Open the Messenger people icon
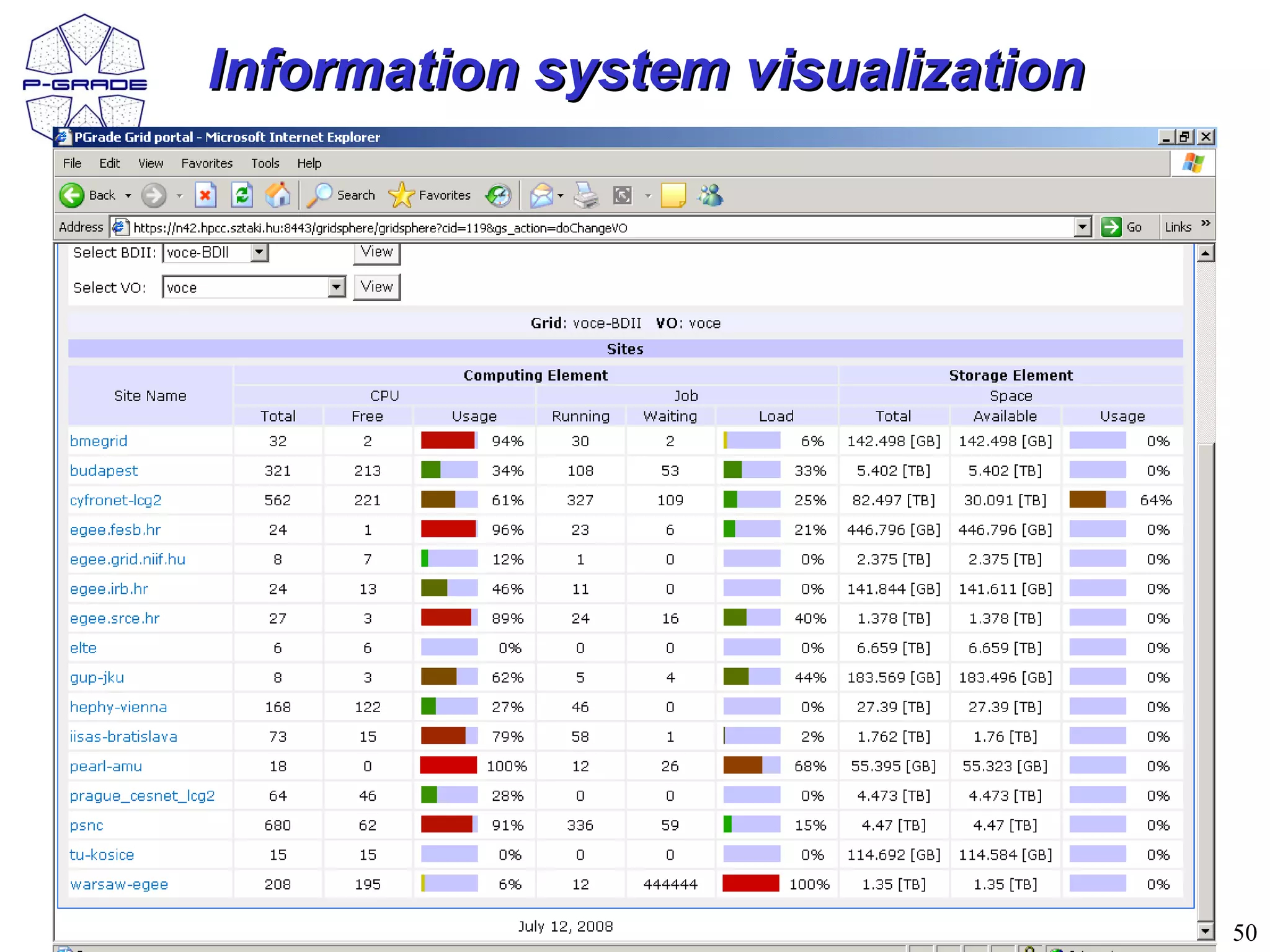This screenshot has height=952, width=1270. point(711,195)
